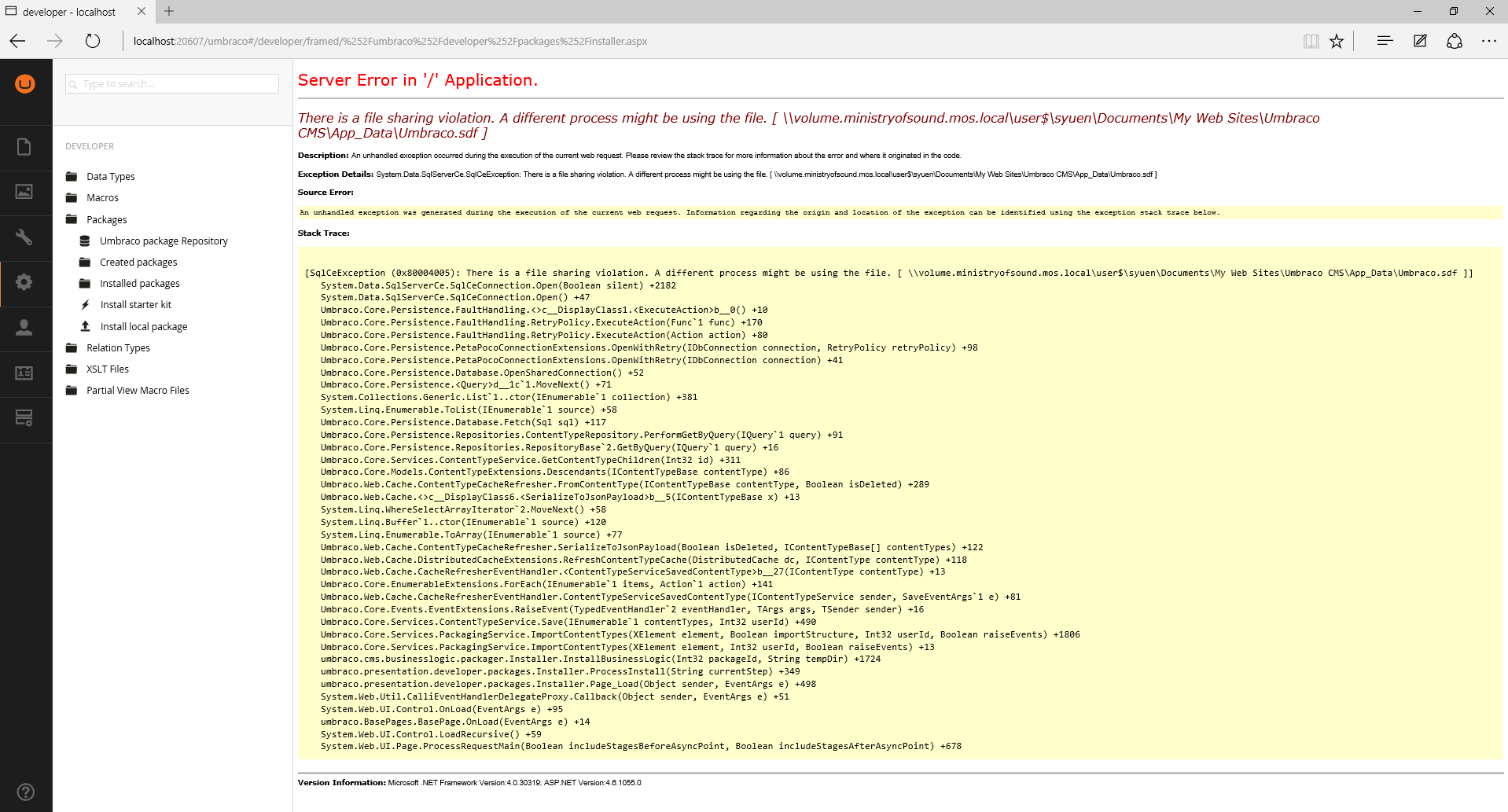Click the Data Types folder icon
1508x812 pixels.
pyautogui.click(x=72, y=176)
